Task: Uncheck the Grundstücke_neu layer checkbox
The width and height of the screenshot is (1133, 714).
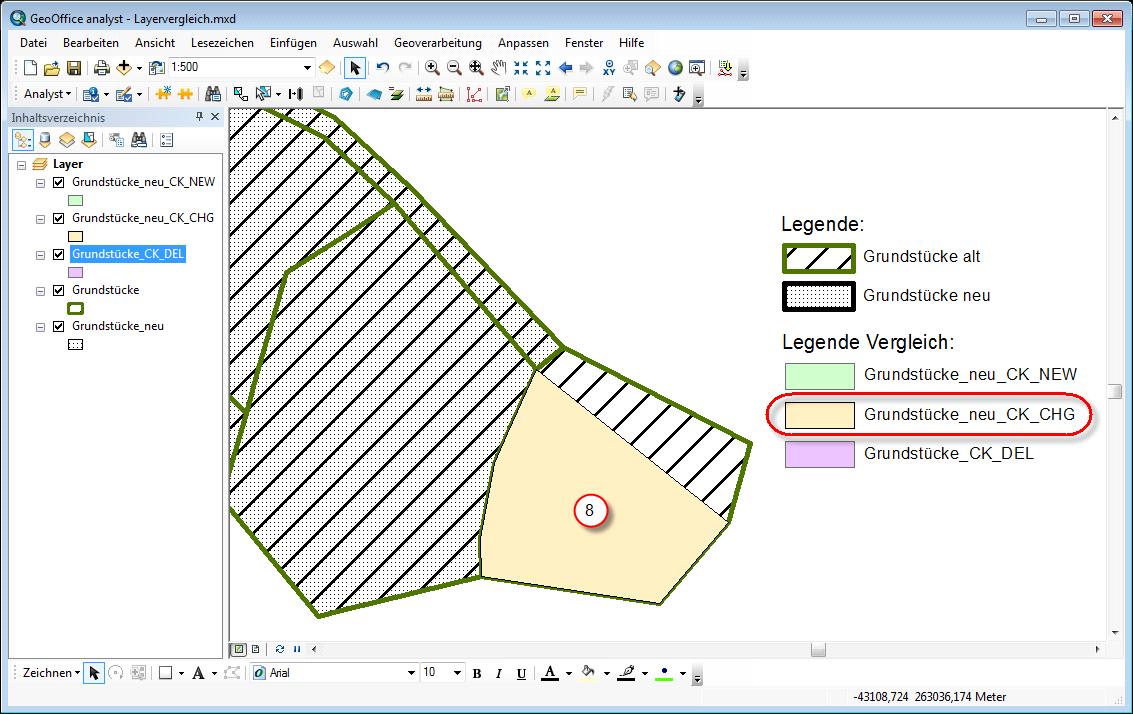Action: [x=58, y=326]
